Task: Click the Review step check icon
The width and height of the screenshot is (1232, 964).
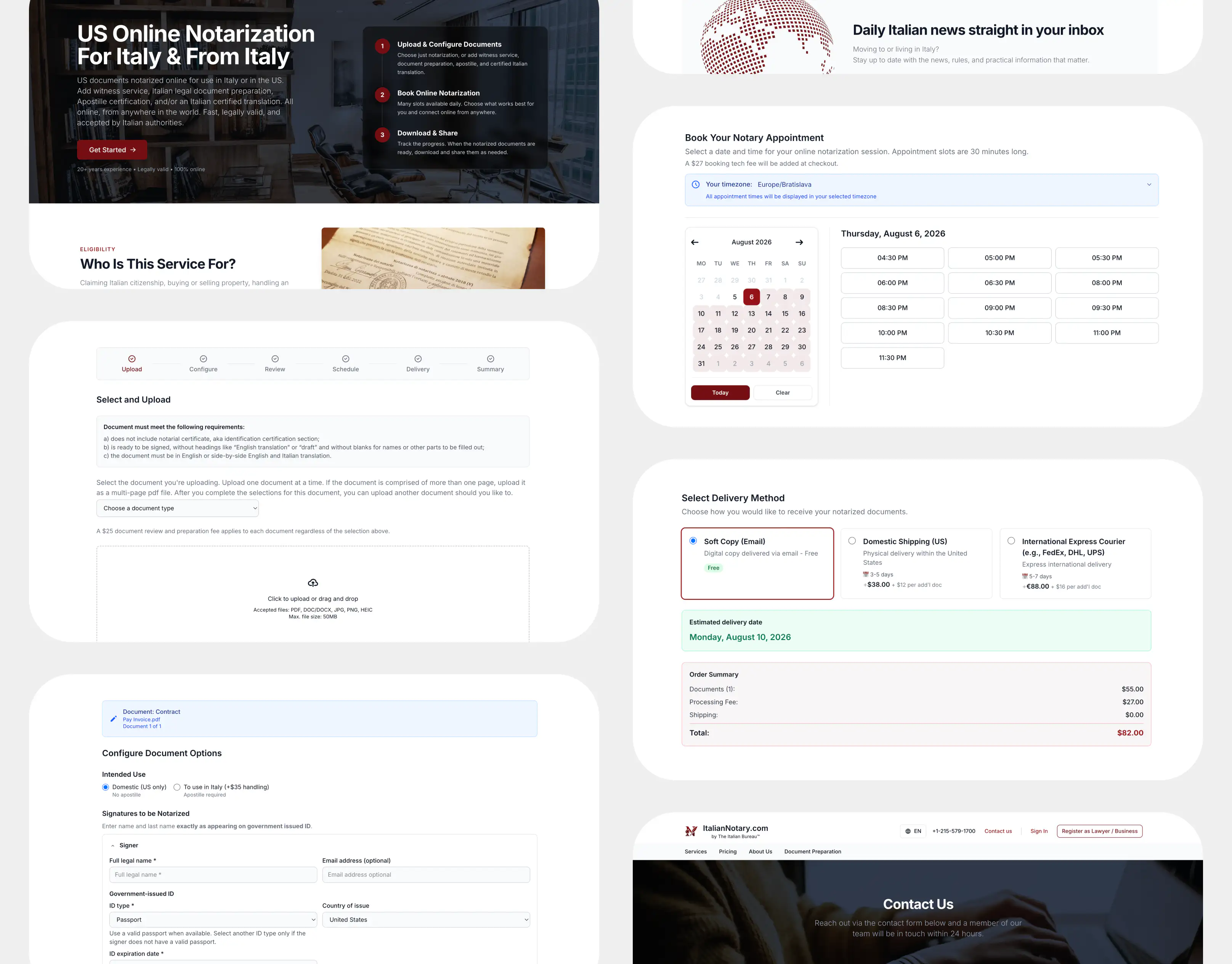Action: click(x=275, y=359)
